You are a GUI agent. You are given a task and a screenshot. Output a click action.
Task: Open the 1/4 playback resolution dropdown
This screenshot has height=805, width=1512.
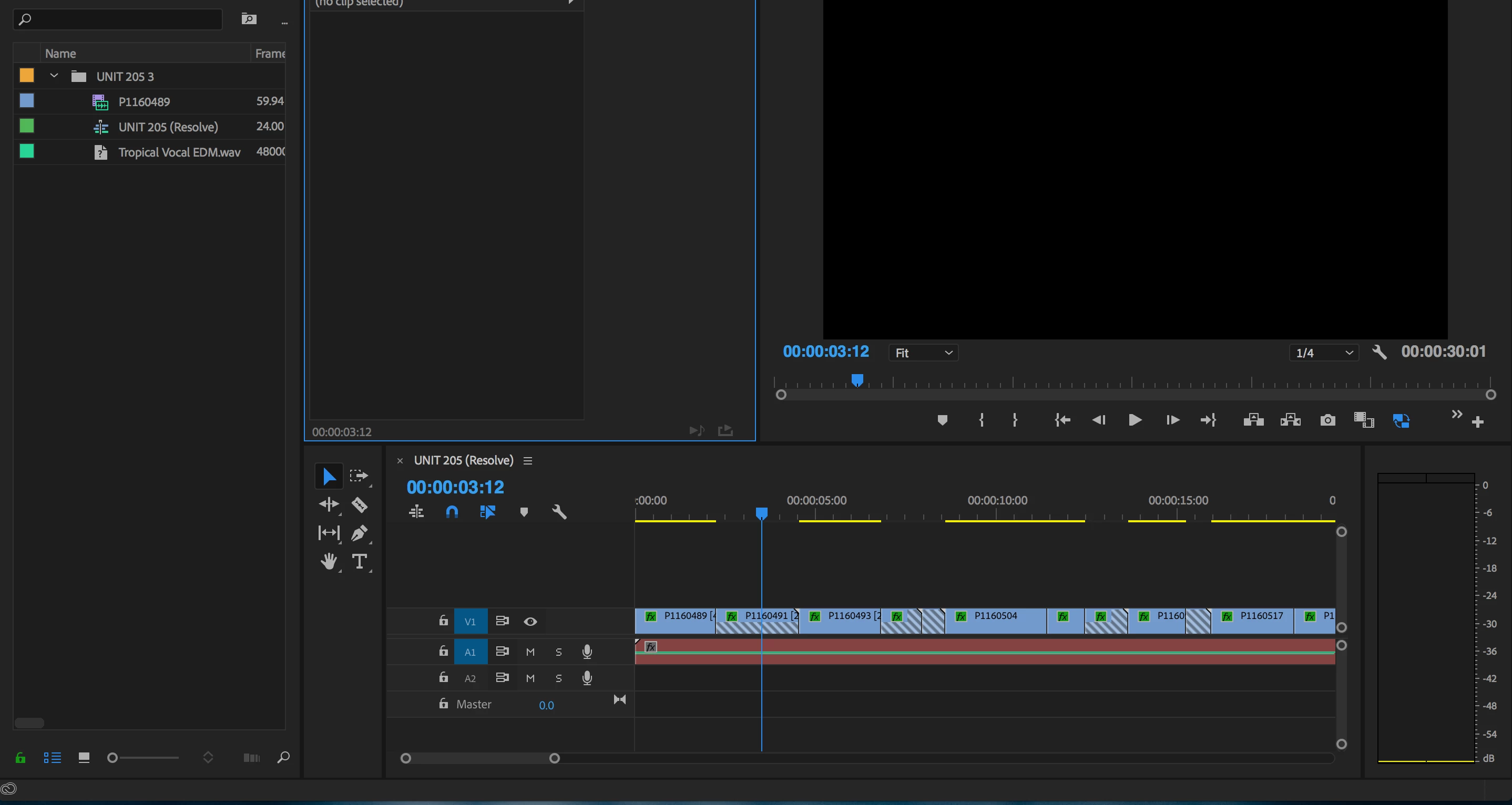point(1324,353)
